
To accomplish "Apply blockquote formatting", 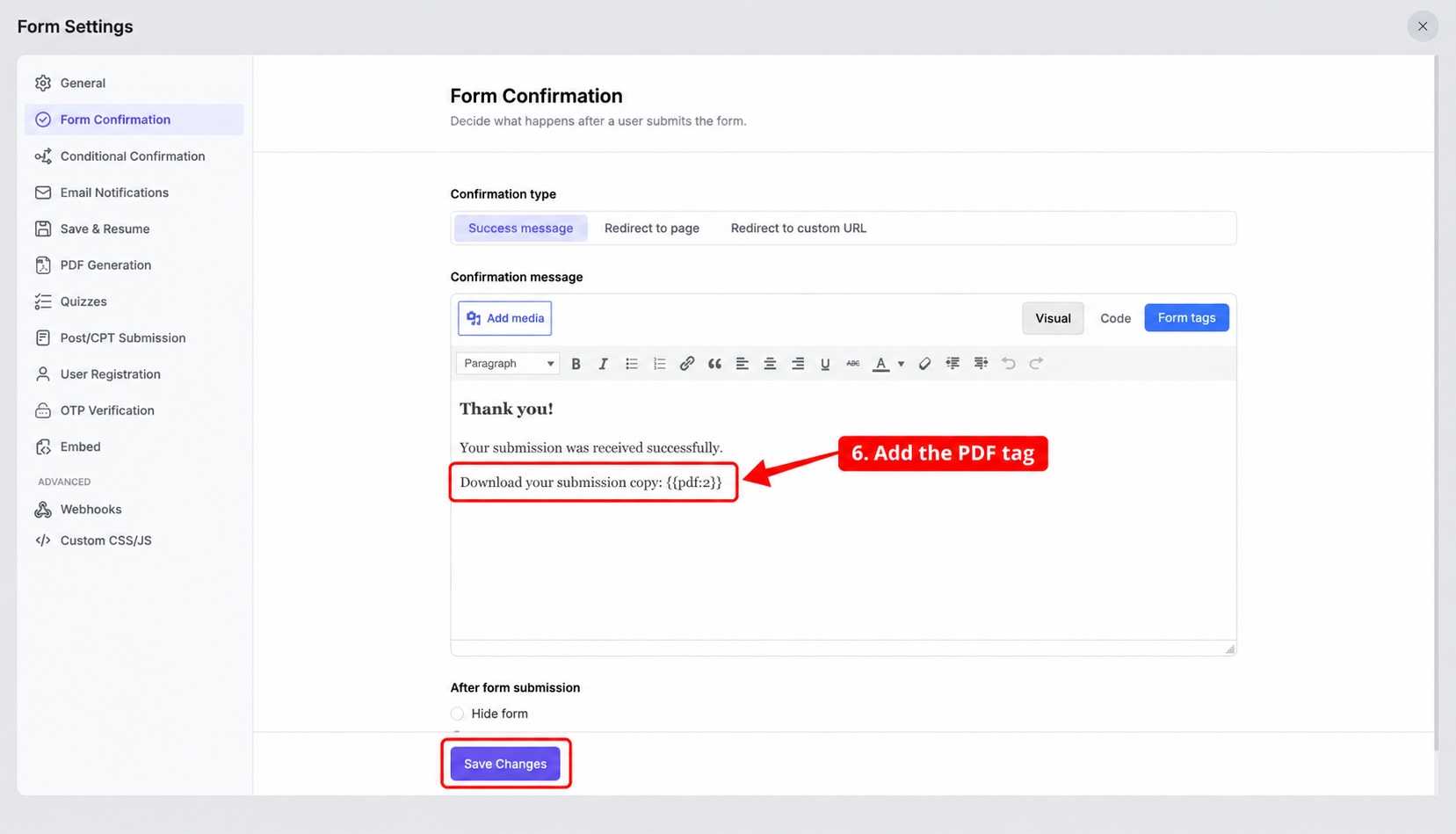I will [714, 364].
